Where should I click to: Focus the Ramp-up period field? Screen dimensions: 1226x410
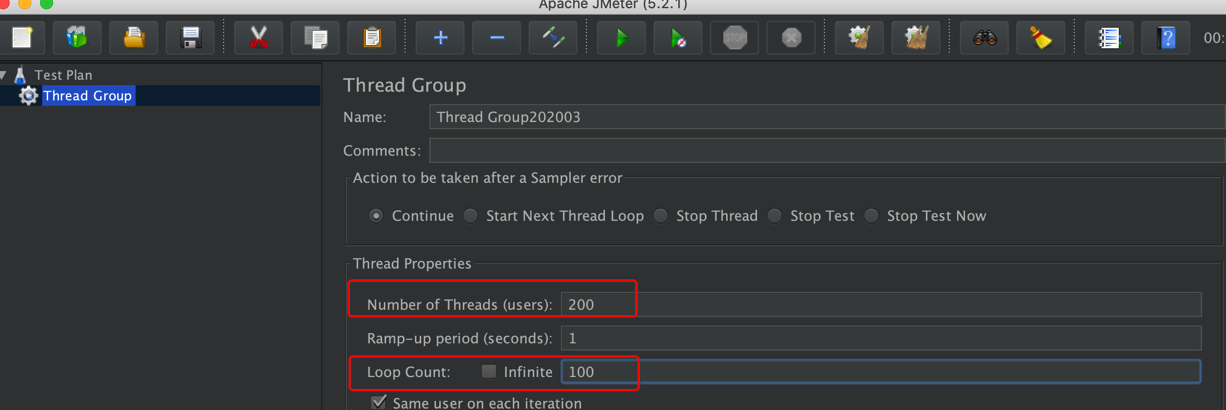pos(881,338)
